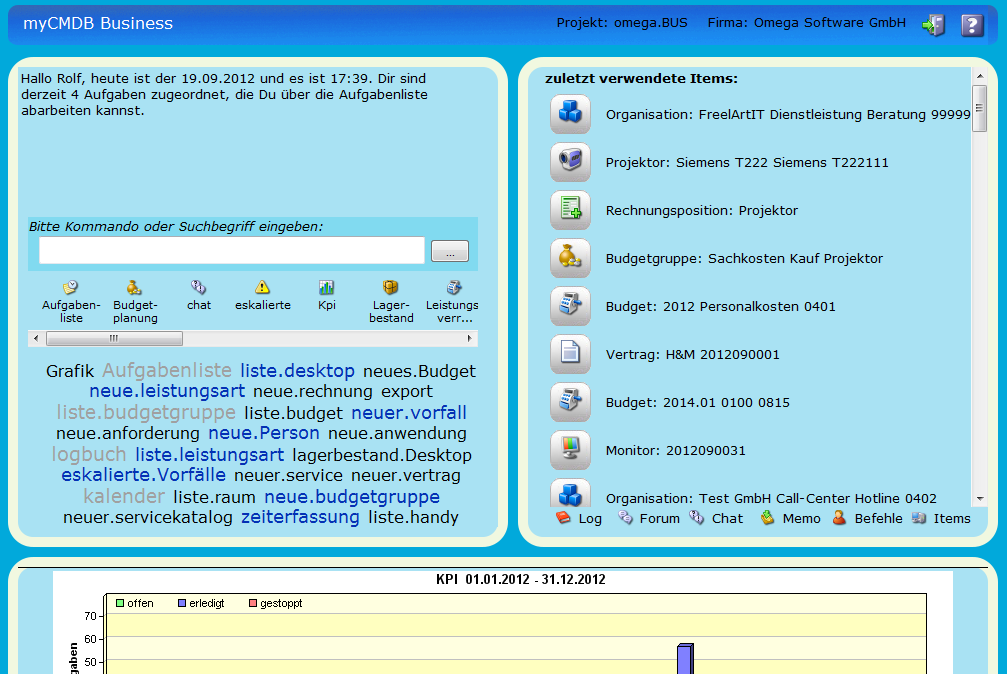Screen dimensions: 1007x674
Task: Select the Befehle tab
Action: click(x=868, y=518)
